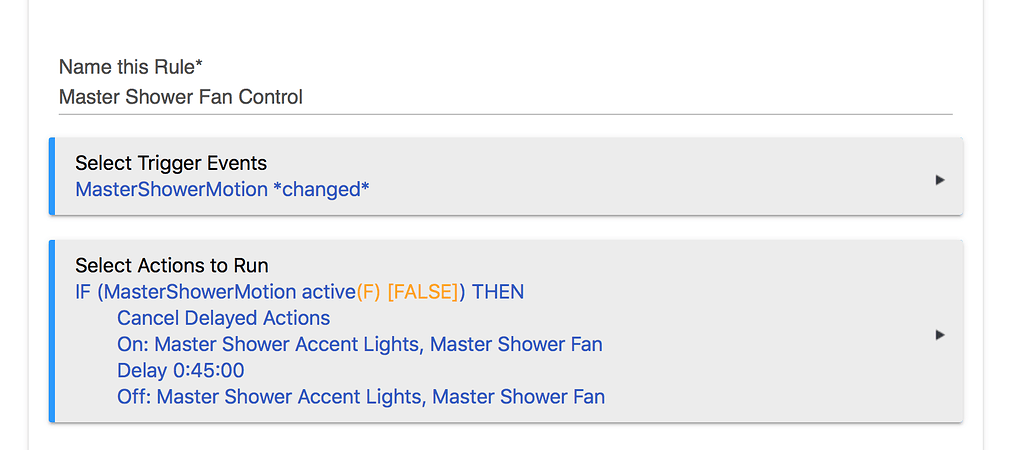Click Master Shower Fan in the On action
1024x450 pixels.
coord(516,344)
